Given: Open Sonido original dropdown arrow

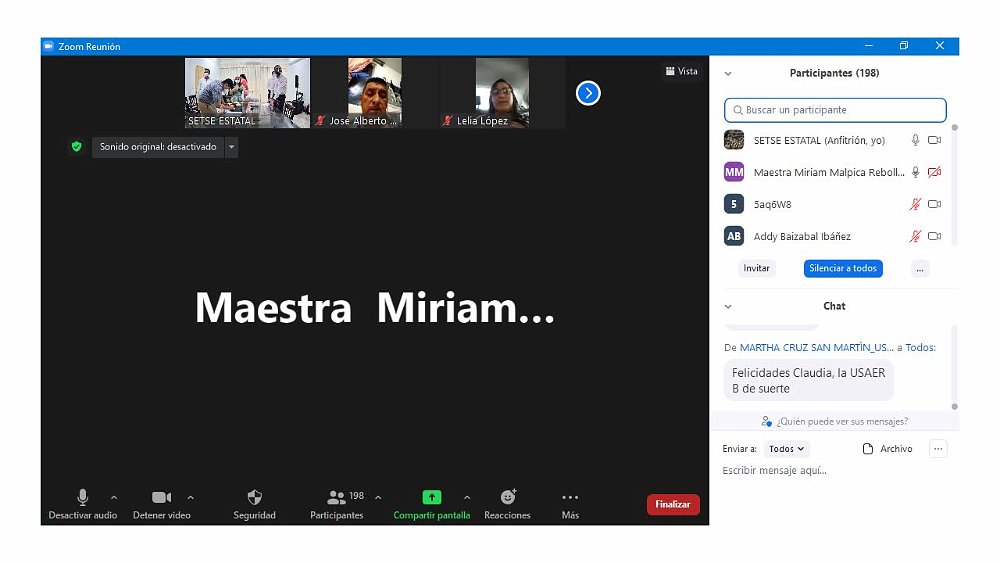Looking at the screenshot, I should (231, 147).
